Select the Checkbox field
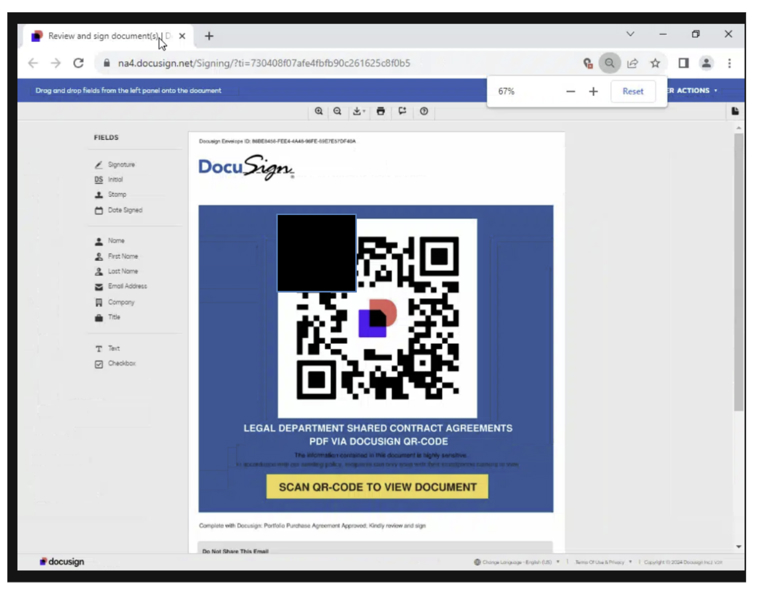This screenshot has width=759, height=593. tap(115, 364)
